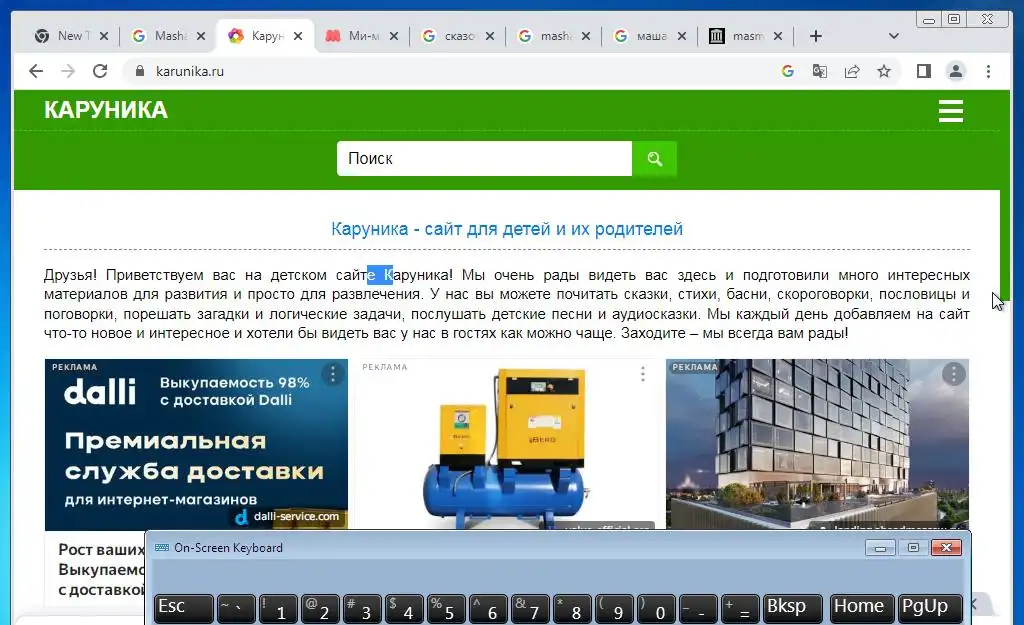Viewport: 1024px width, 625px height.
Task: Open the compressor ad image
Action: [x=507, y=444]
